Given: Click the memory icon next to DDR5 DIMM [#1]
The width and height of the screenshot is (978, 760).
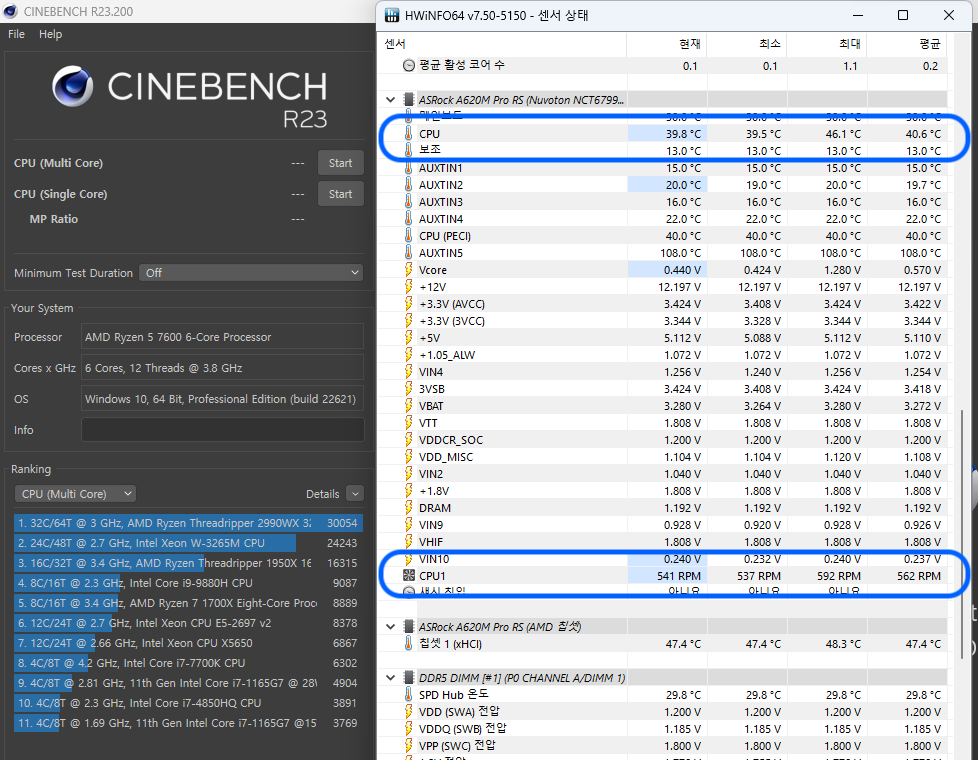Looking at the screenshot, I should pos(409,678).
